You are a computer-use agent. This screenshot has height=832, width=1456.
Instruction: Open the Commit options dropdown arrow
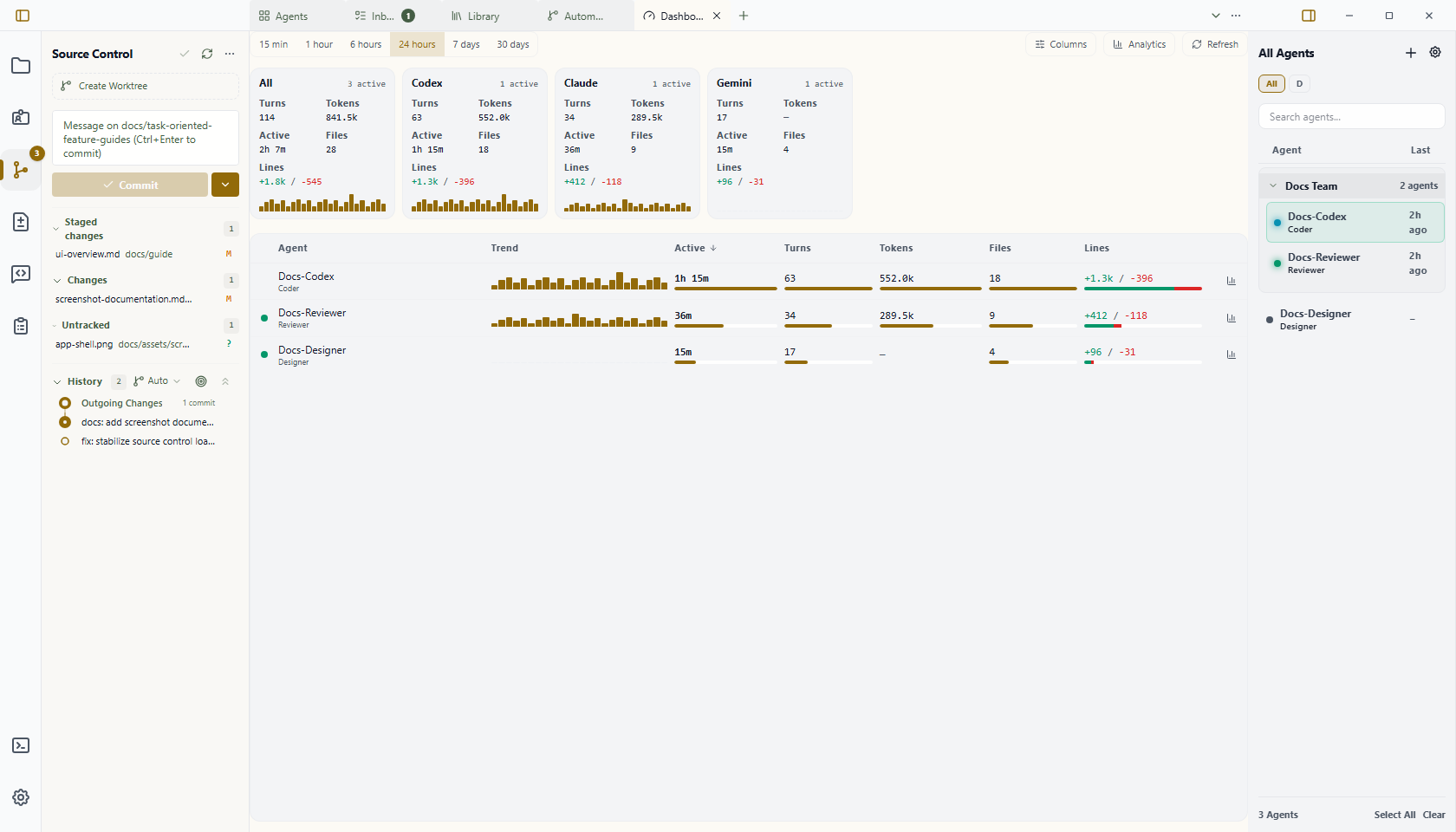click(x=225, y=185)
